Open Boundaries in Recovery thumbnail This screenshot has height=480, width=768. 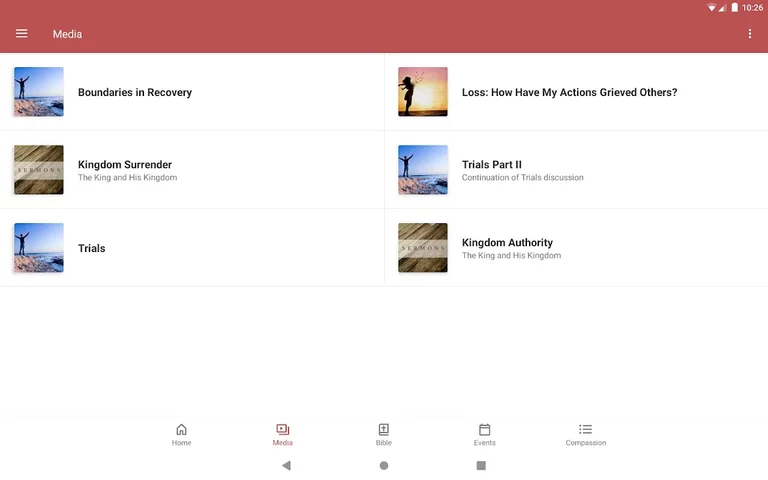[x=39, y=92]
